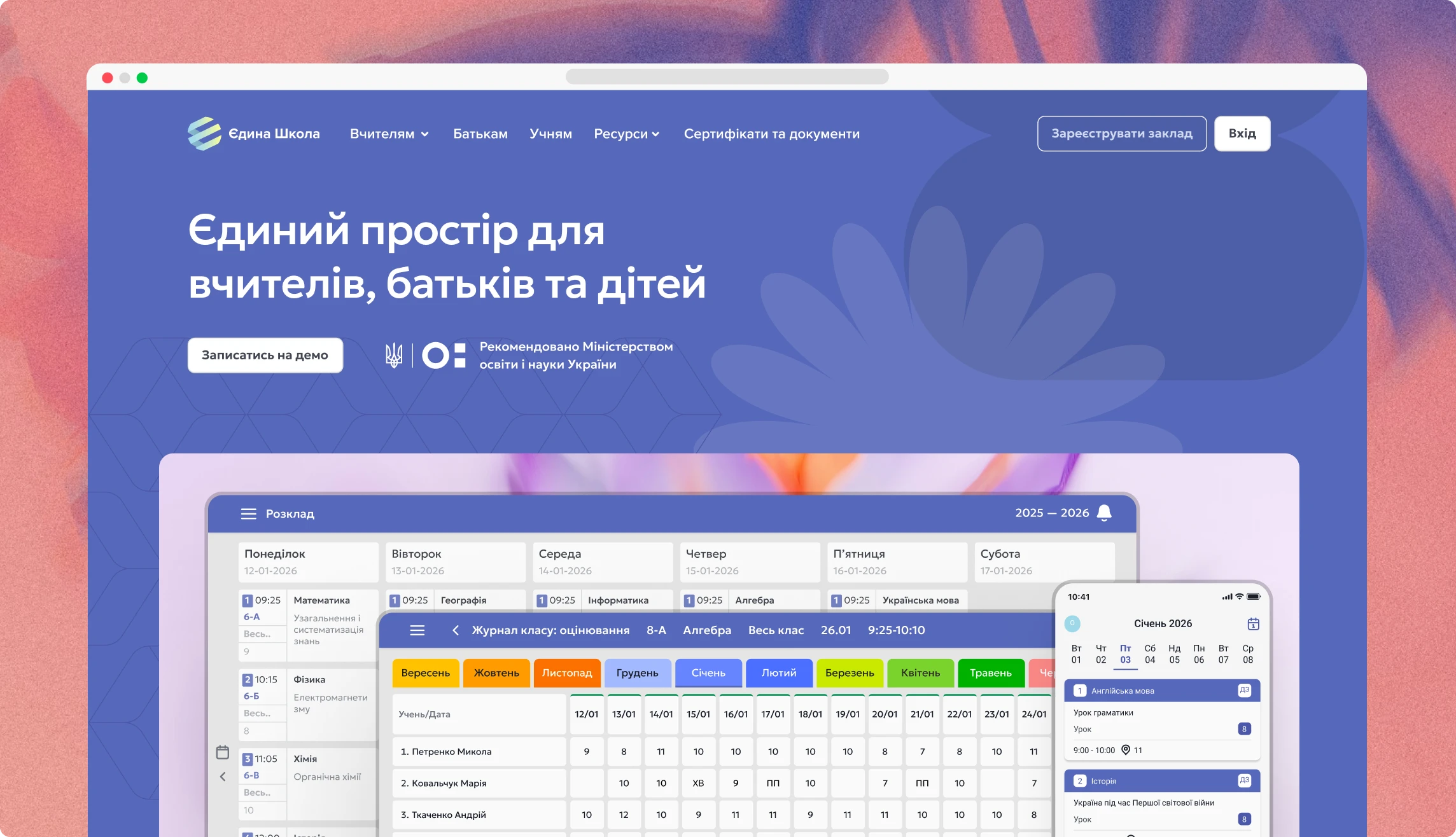Open the 8-А class selector
1456x837 pixels.
point(656,630)
